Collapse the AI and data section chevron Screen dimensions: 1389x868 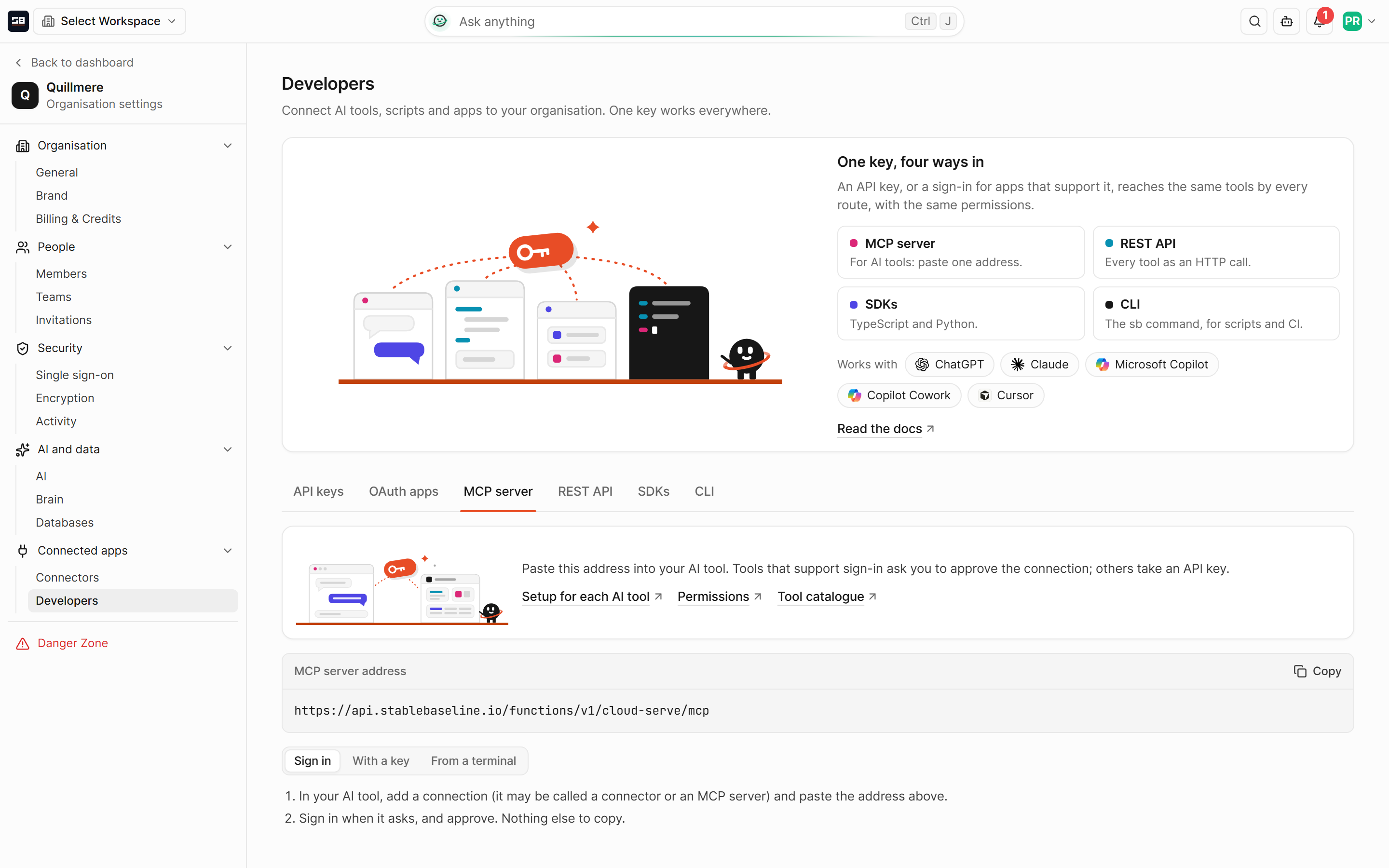coord(228,449)
